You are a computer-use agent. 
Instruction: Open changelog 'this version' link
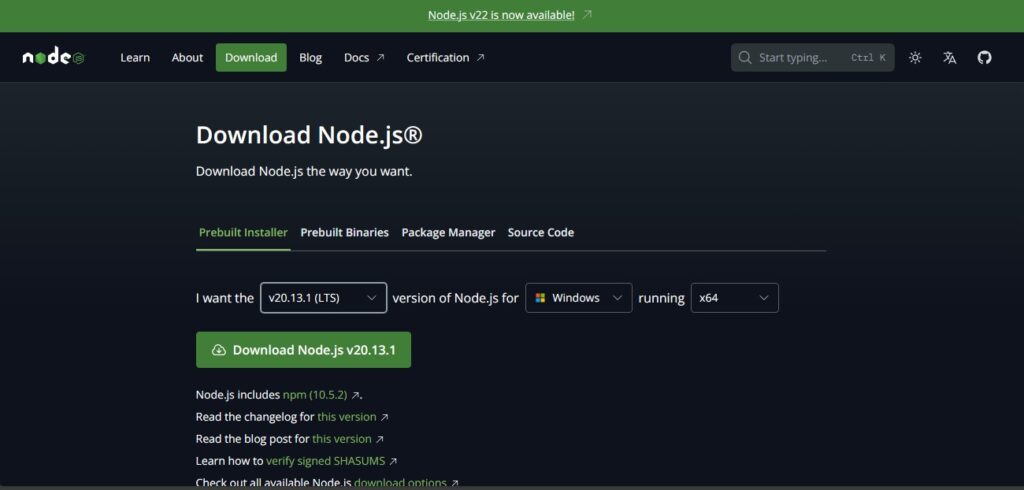(347, 417)
